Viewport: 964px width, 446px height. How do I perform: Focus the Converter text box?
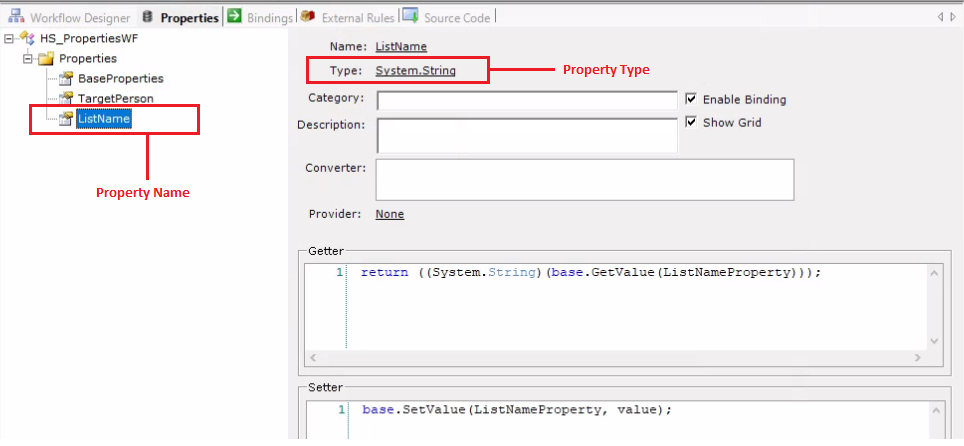[585, 180]
